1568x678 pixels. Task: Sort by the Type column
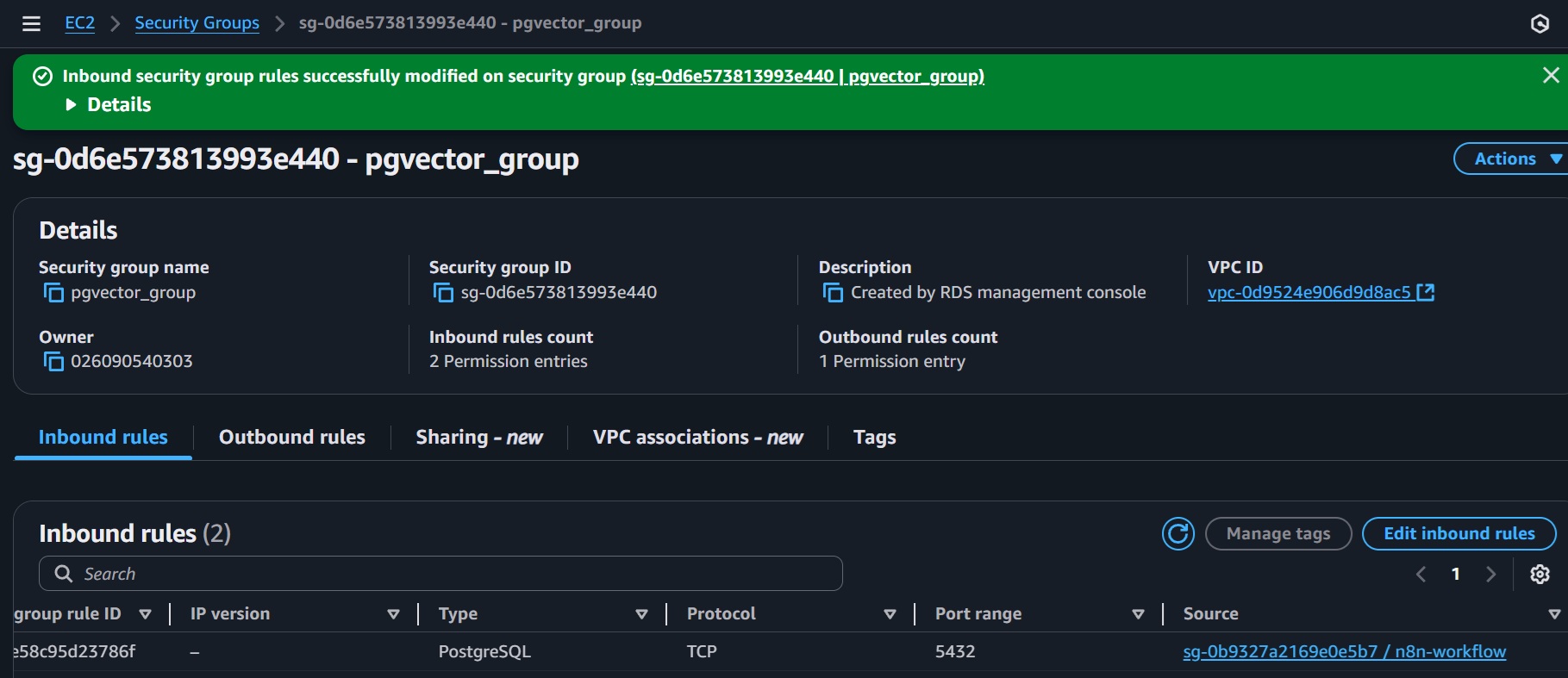coord(641,614)
